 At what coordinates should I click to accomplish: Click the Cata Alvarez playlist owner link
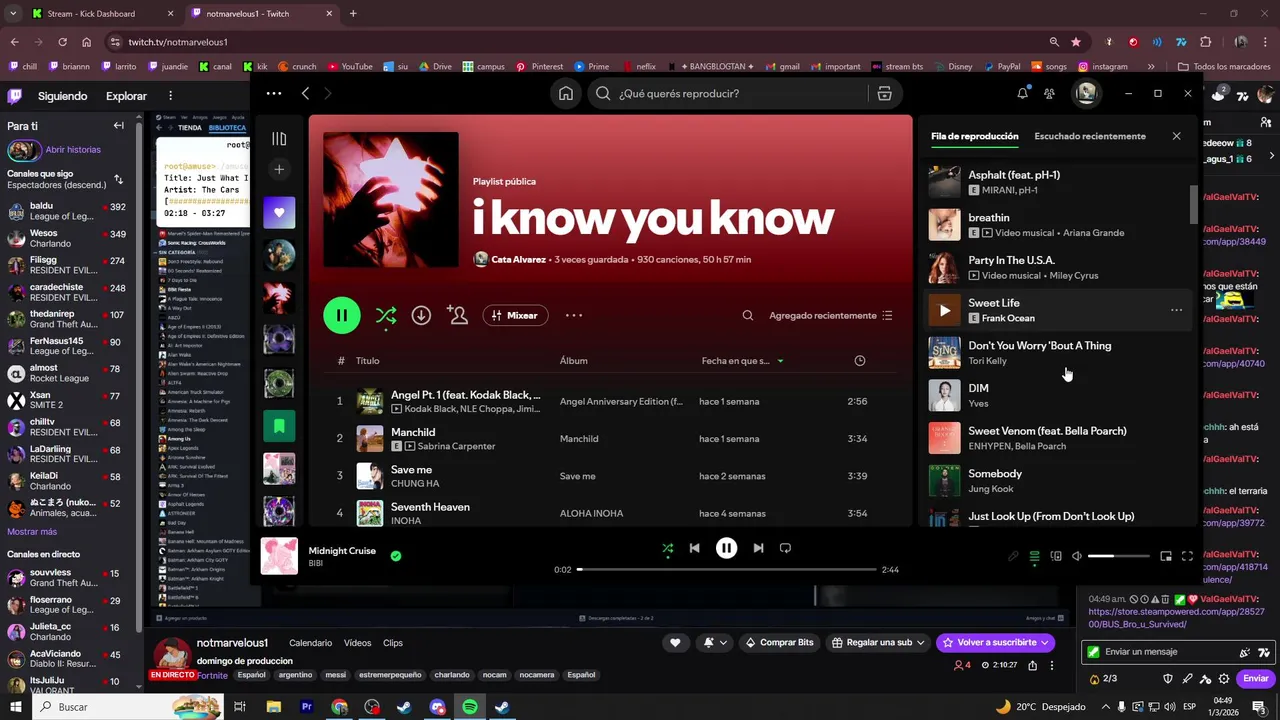(x=518, y=259)
